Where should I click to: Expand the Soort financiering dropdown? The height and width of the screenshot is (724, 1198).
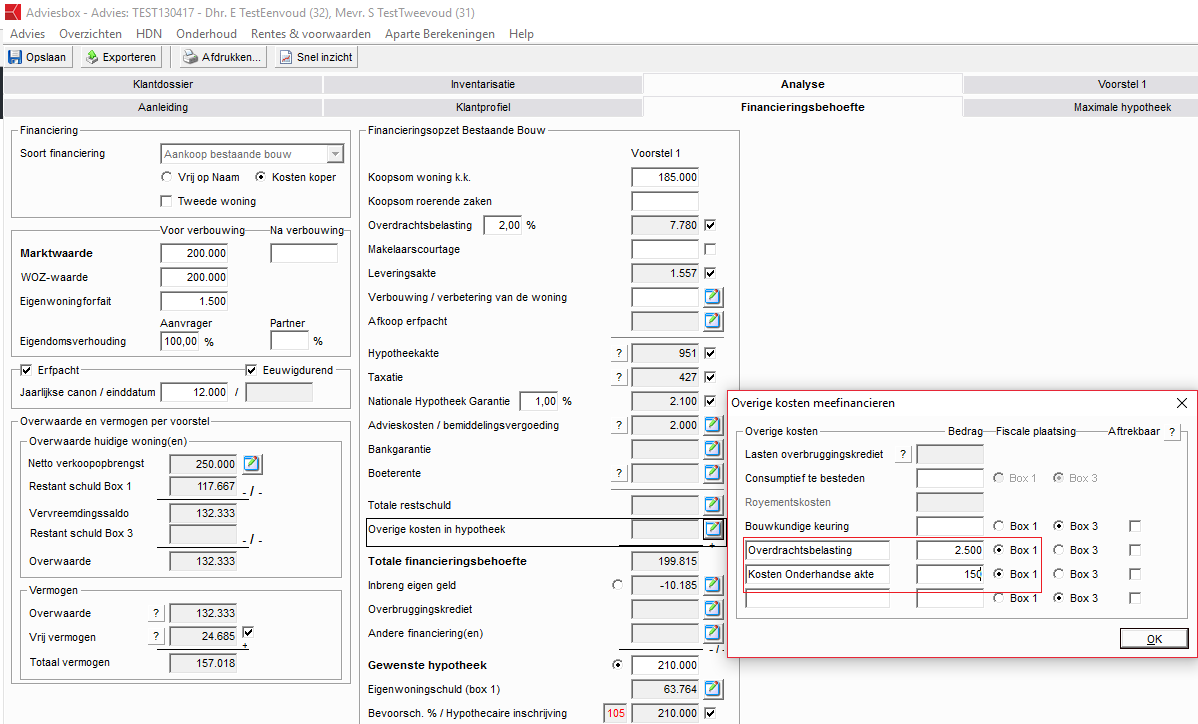[x=335, y=153]
